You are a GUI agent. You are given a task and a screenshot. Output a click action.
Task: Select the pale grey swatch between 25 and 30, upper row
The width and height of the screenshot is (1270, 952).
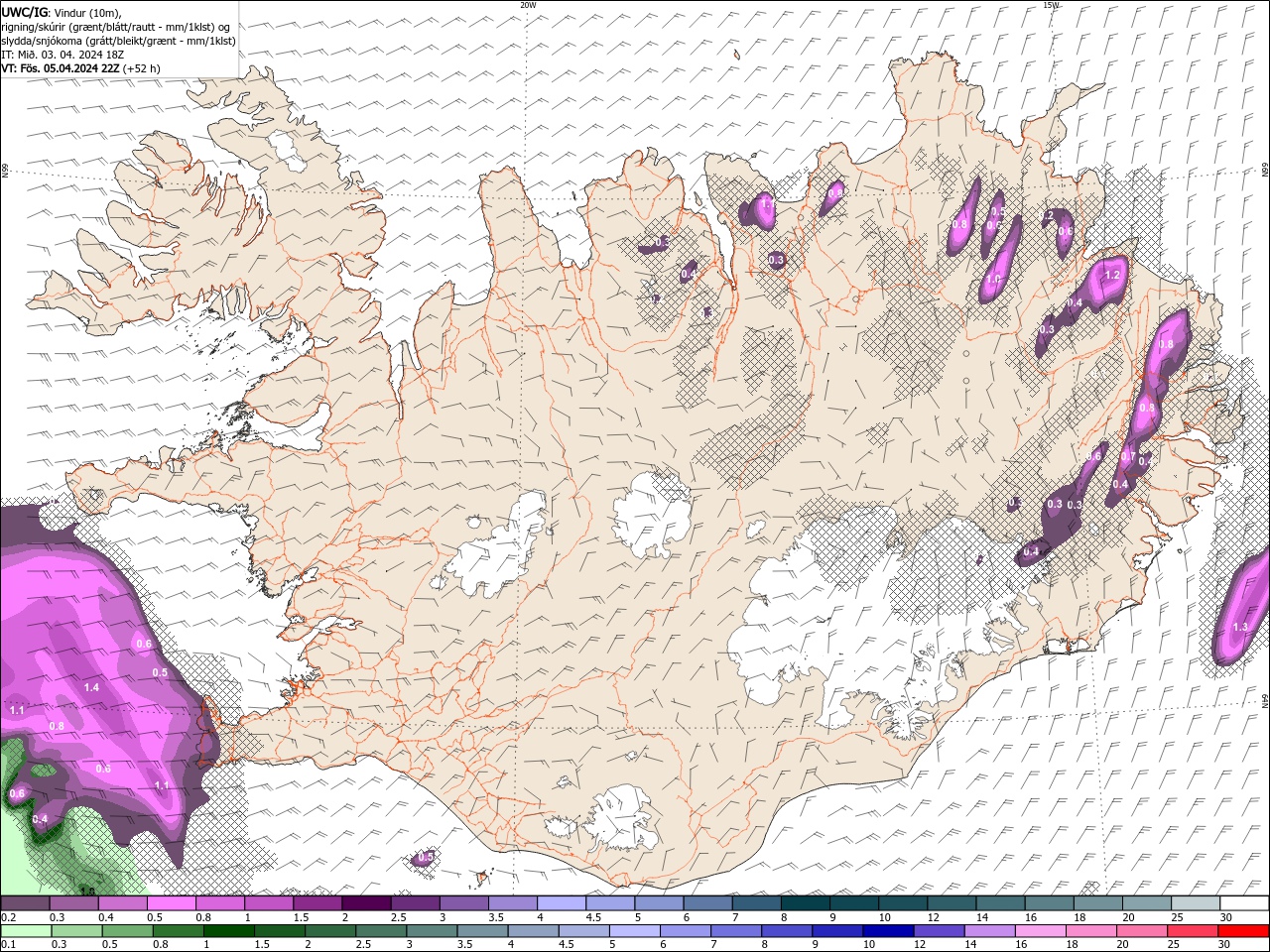tap(1195, 904)
